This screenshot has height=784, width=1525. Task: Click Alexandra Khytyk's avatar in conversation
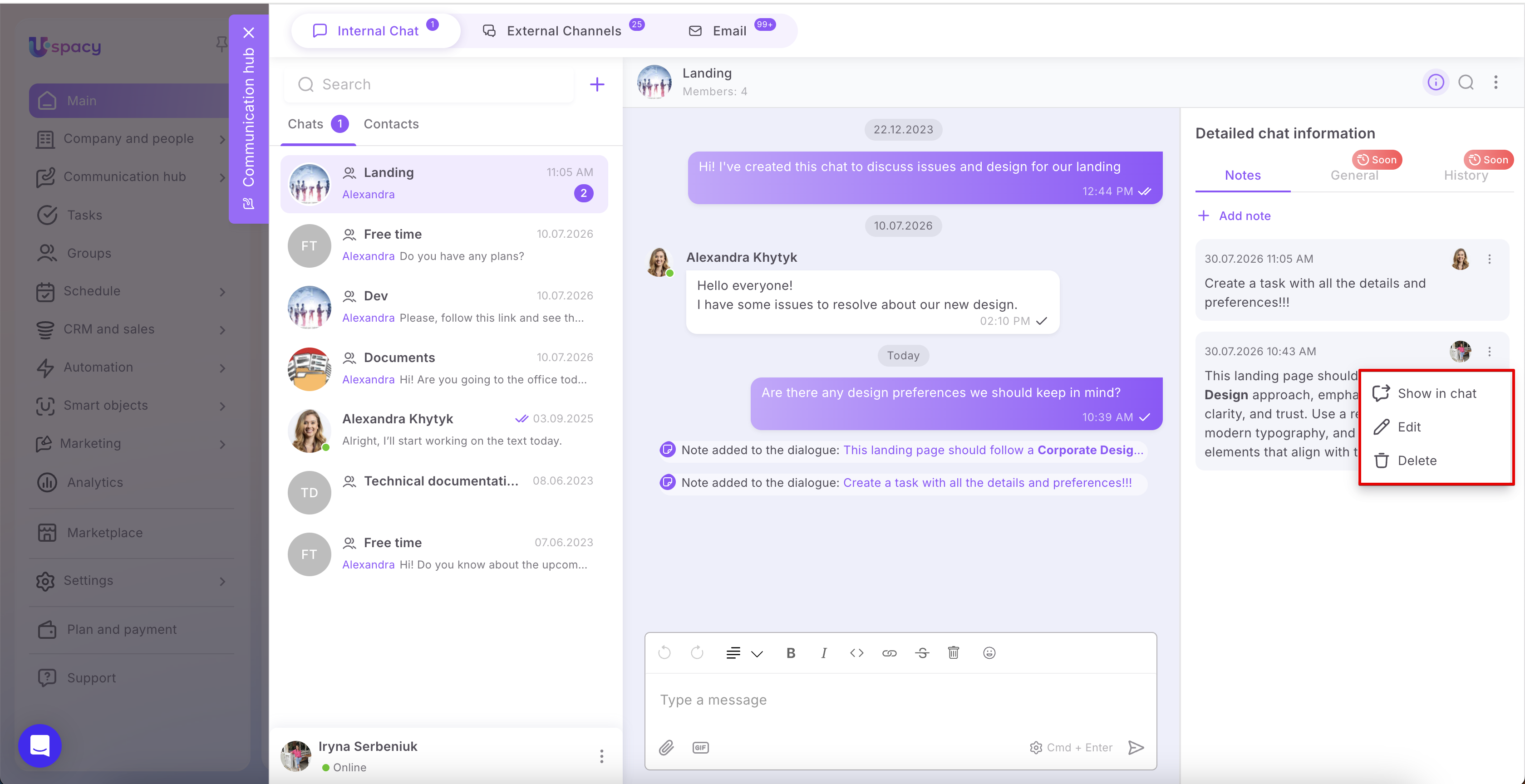pos(659,261)
